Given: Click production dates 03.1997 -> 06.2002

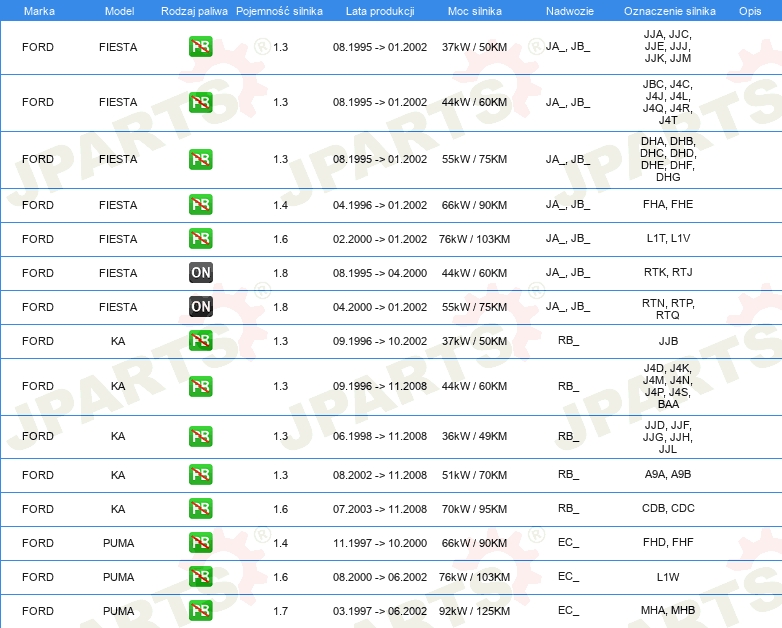Looking at the screenshot, I should 380,611.
